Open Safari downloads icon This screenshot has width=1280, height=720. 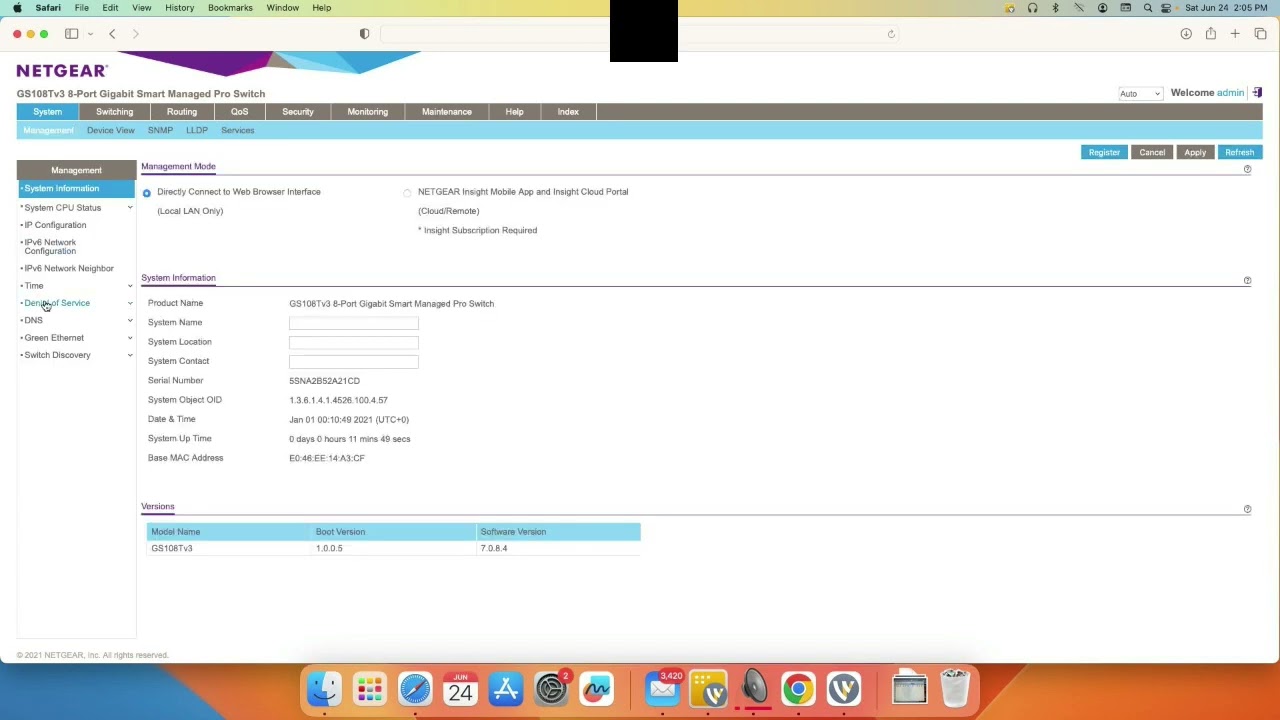(x=1186, y=34)
